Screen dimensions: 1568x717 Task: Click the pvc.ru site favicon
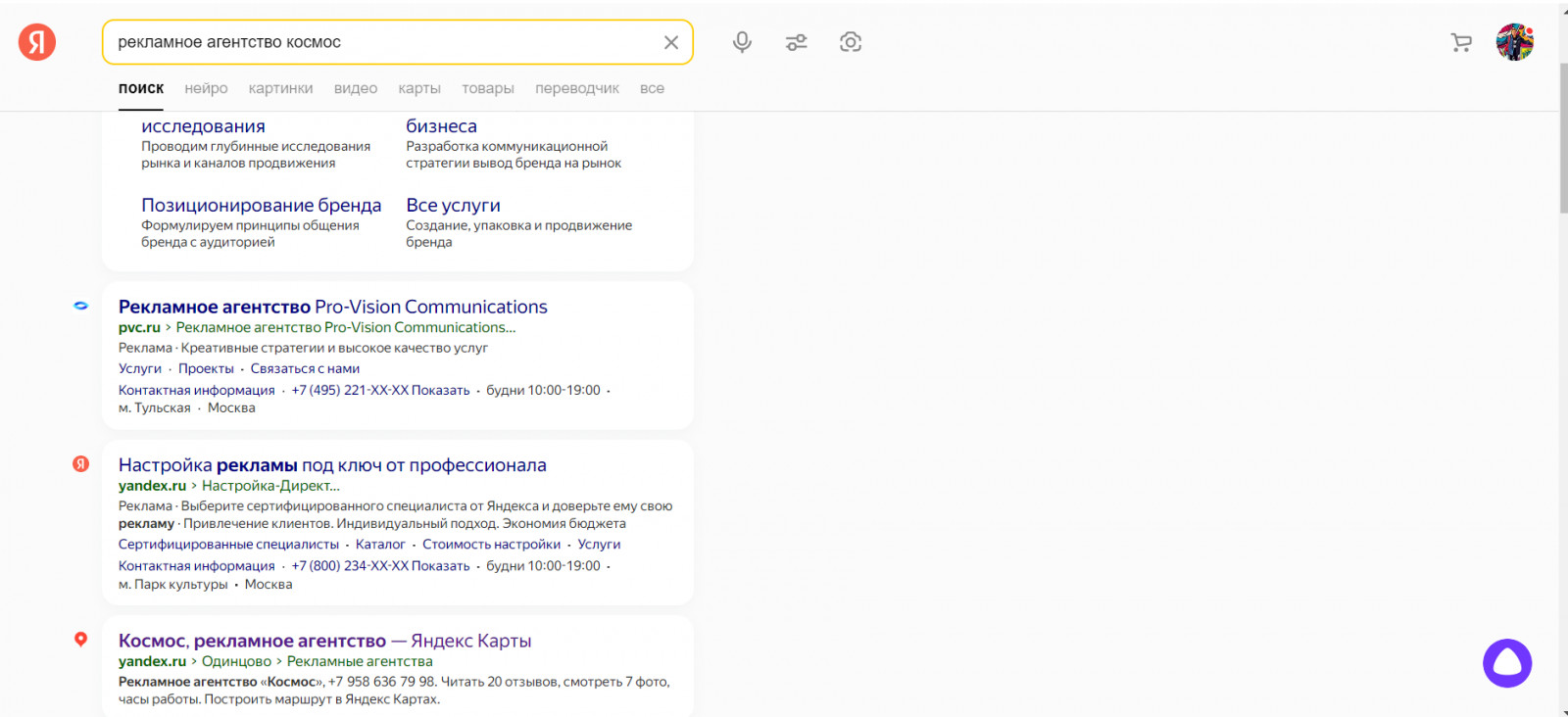[81, 306]
